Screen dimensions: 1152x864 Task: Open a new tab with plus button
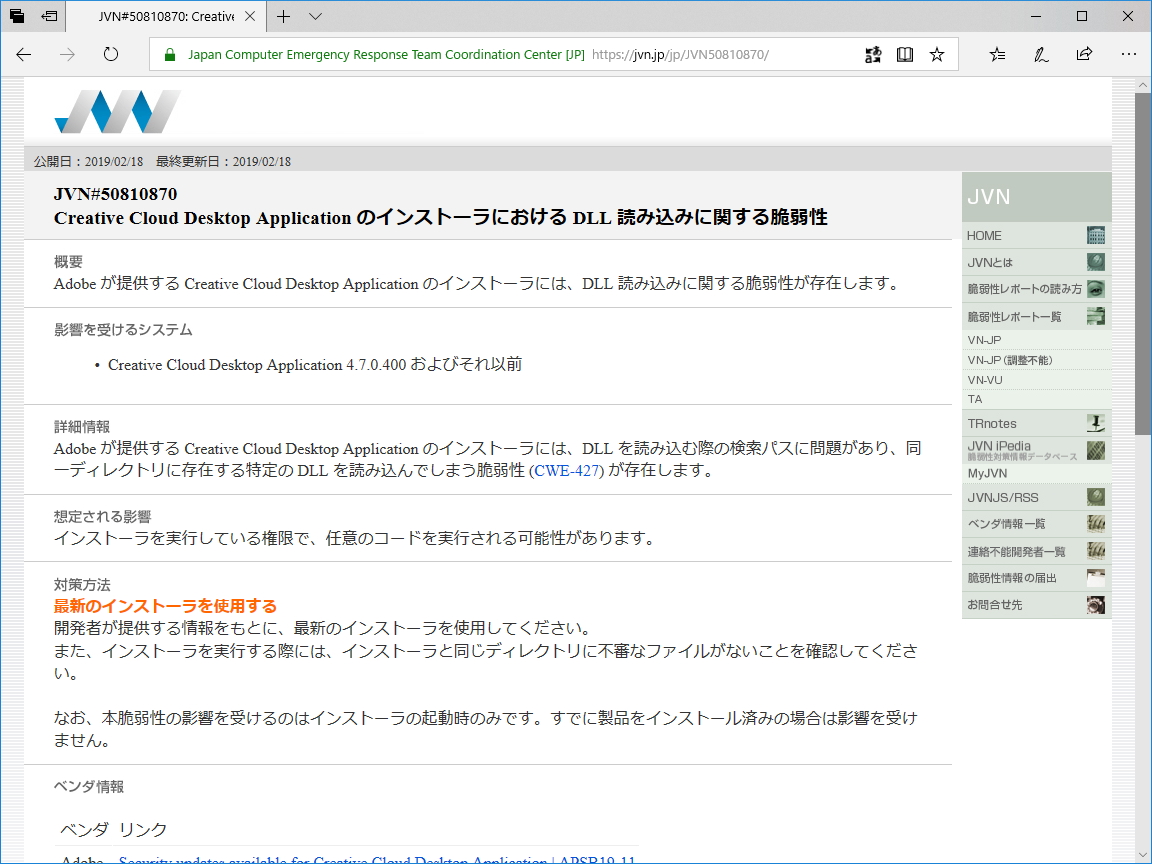click(284, 16)
